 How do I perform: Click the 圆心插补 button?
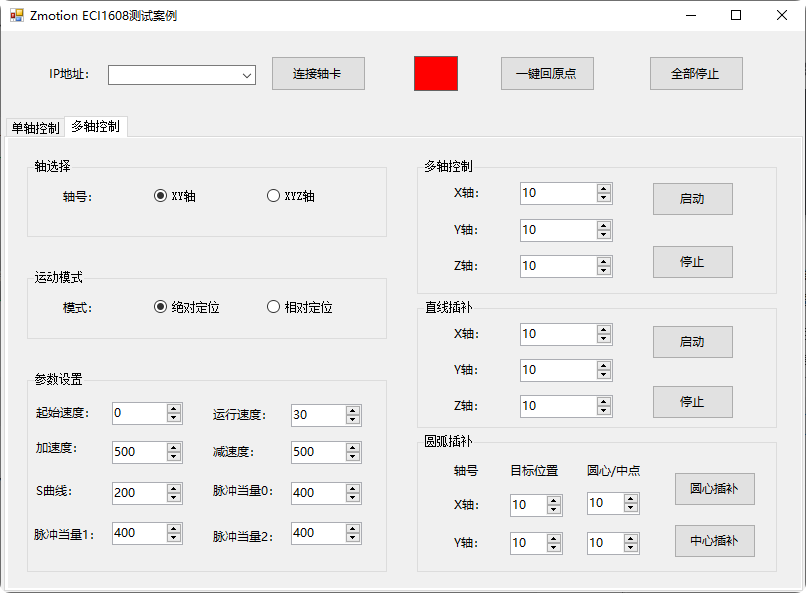(x=715, y=489)
